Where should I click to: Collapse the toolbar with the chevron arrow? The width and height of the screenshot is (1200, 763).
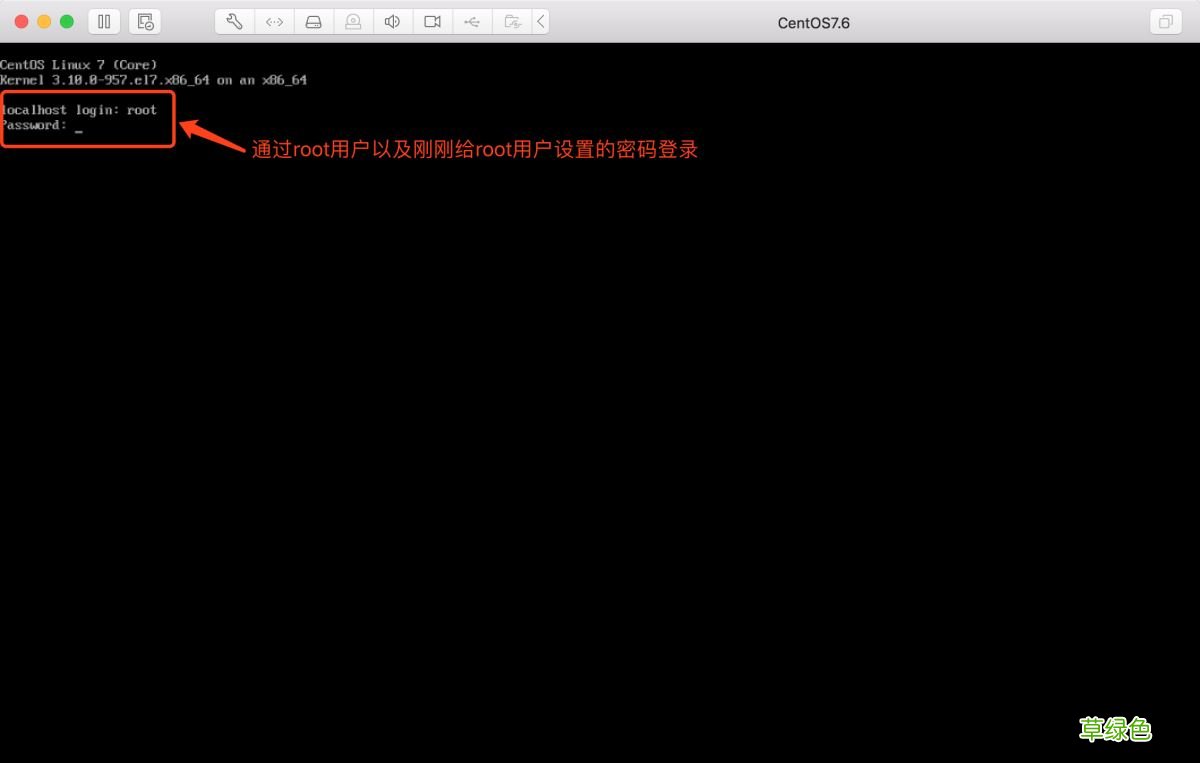point(541,21)
